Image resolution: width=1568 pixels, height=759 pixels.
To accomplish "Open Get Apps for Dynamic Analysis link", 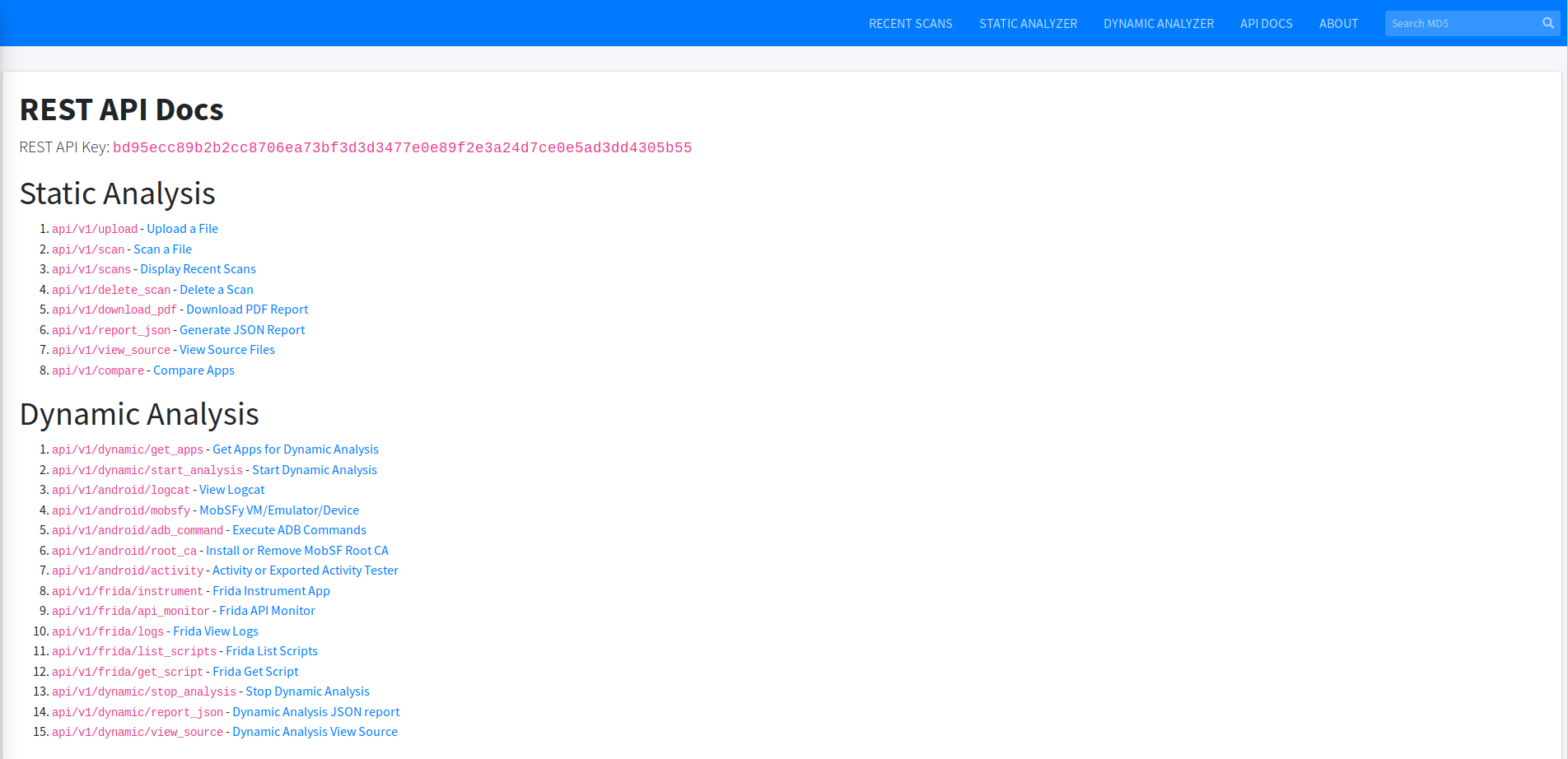I will click(x=296, y=449).
